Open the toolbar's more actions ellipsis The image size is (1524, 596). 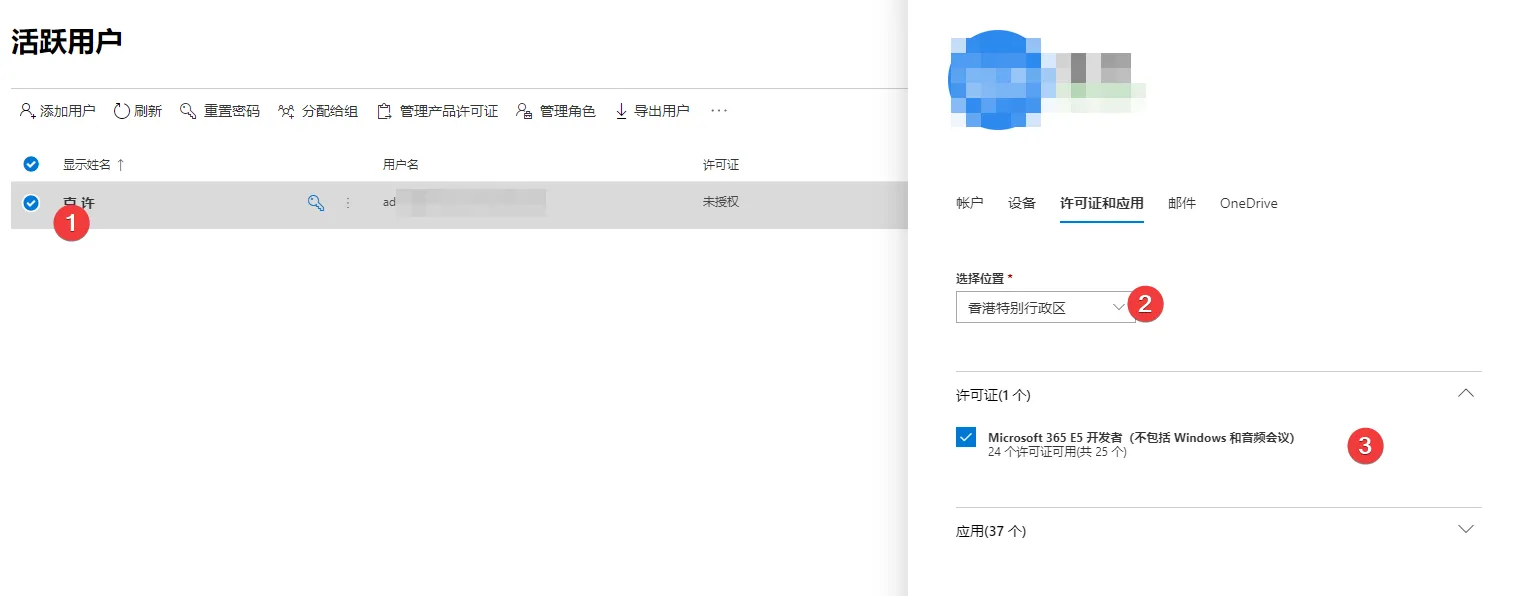[x=718, y=111]
